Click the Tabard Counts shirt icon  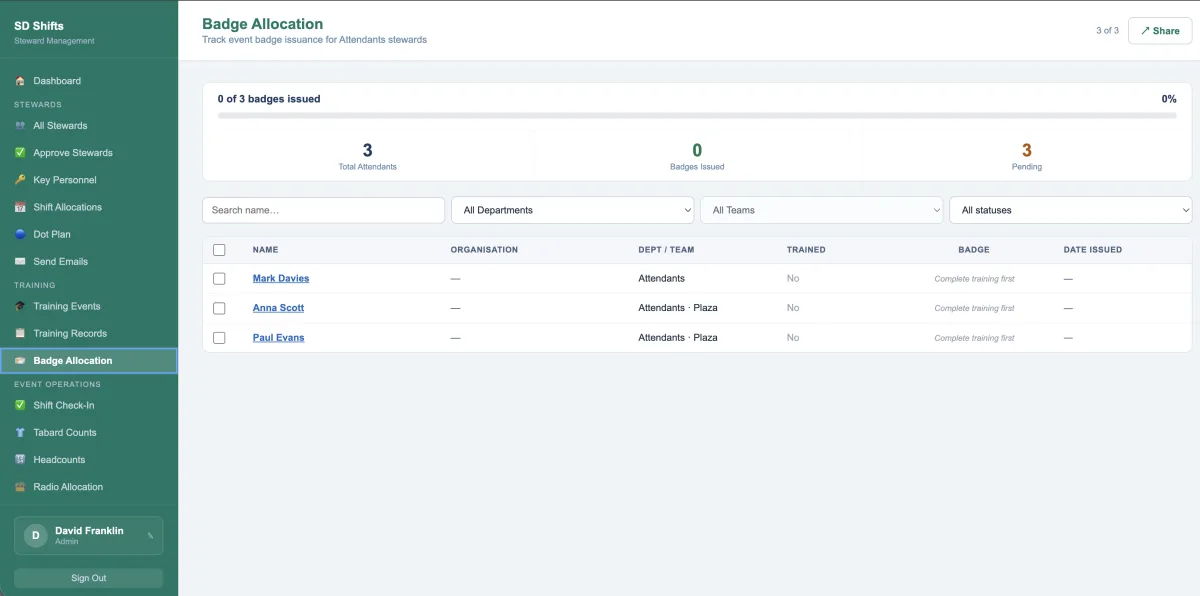coord(20,433)
